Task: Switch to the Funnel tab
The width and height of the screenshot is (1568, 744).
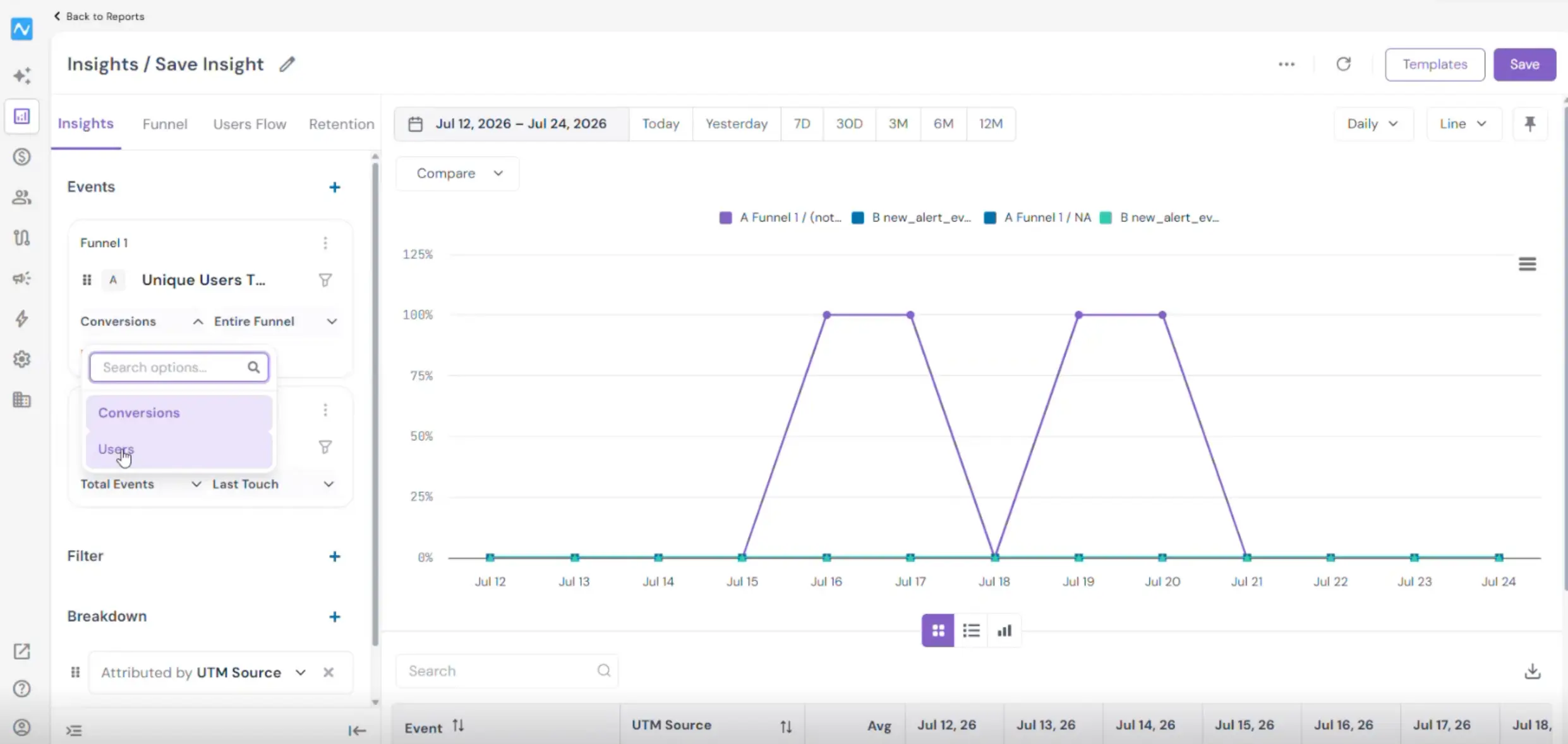Action: 165,124
